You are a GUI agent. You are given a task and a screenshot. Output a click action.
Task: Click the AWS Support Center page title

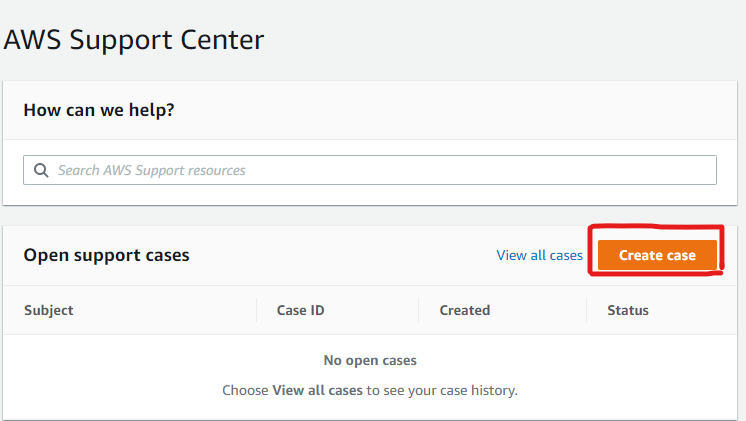(134, 40)
